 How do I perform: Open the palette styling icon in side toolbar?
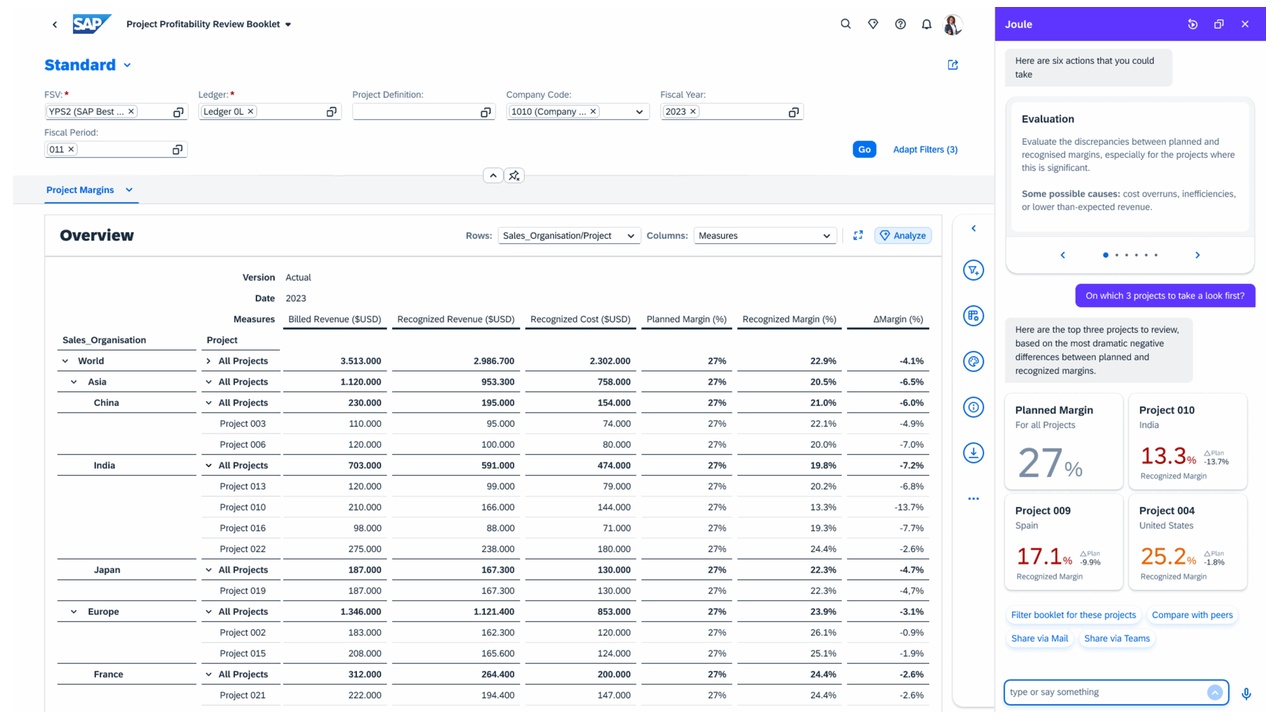(x=973, y=362)
